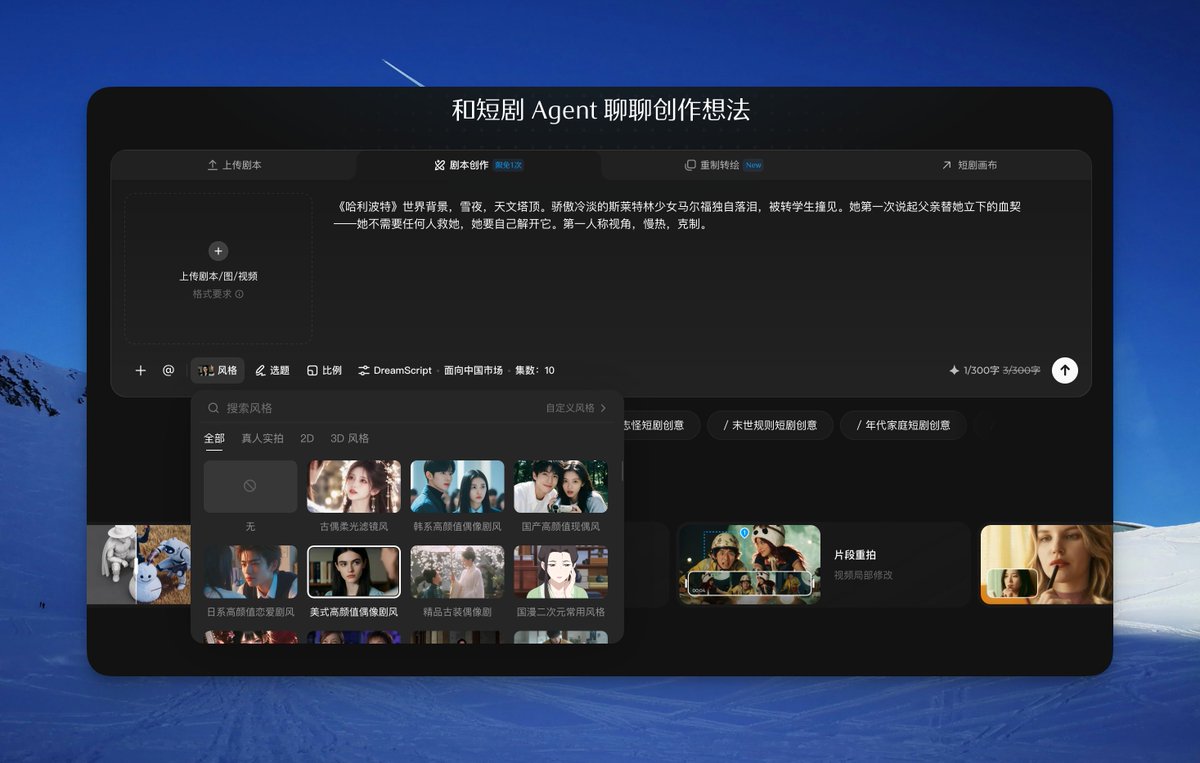Pick the 韩系高颜值偶像剧风 style thumbnail
The width and height of the screenshot is (1200, 763).
click(457, 487)
